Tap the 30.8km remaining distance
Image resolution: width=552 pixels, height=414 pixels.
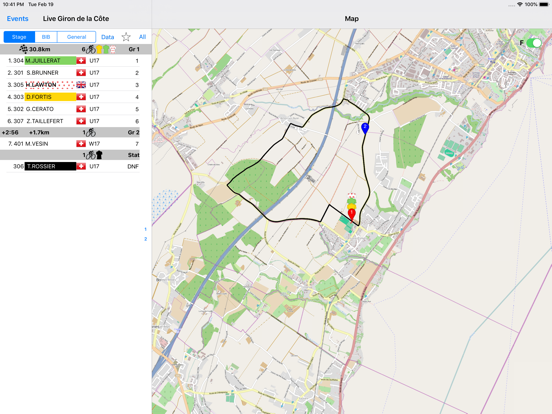39,49
